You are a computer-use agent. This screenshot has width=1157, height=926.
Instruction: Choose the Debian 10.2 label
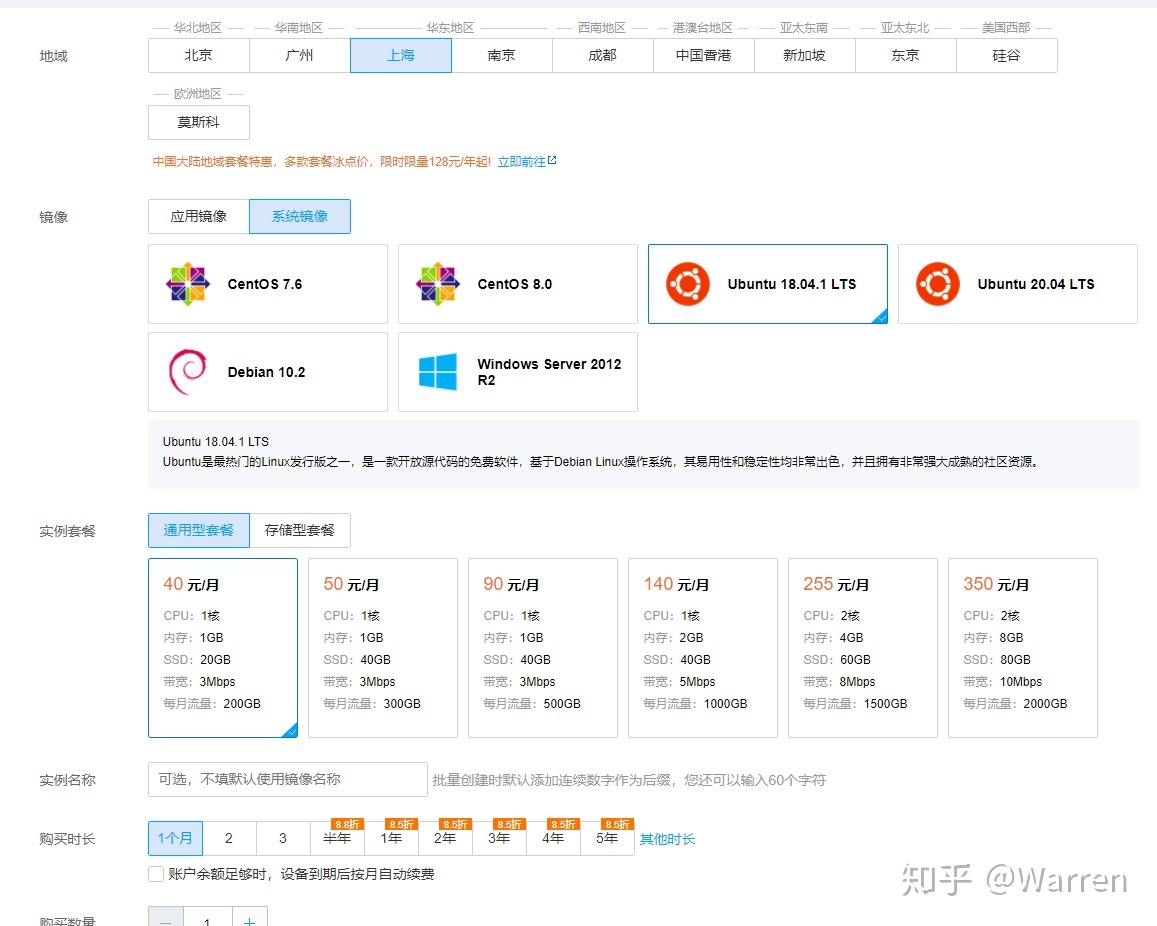coord(266,372)
